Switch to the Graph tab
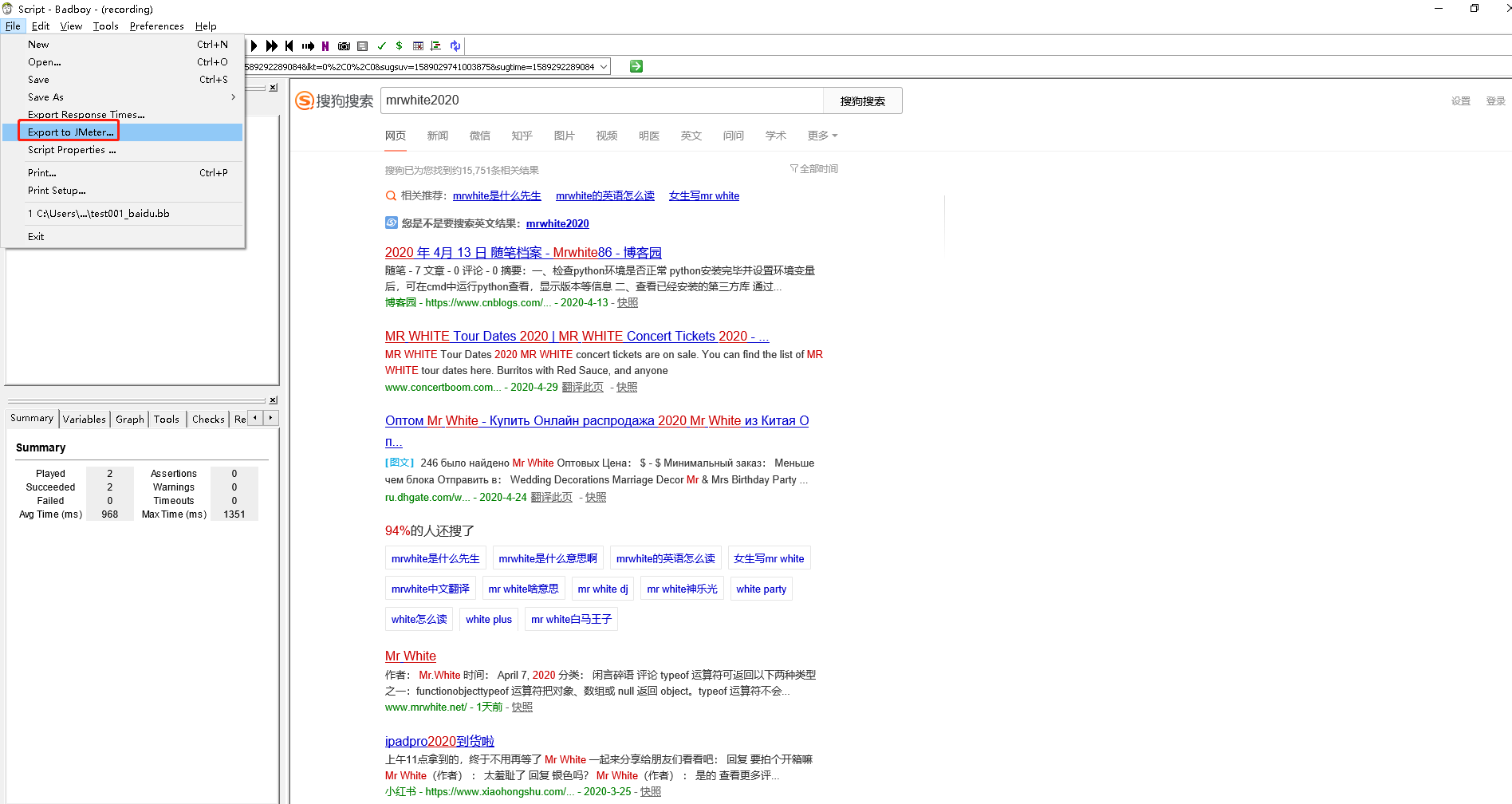The image size is (1512, 804). [x=129, y=419]
